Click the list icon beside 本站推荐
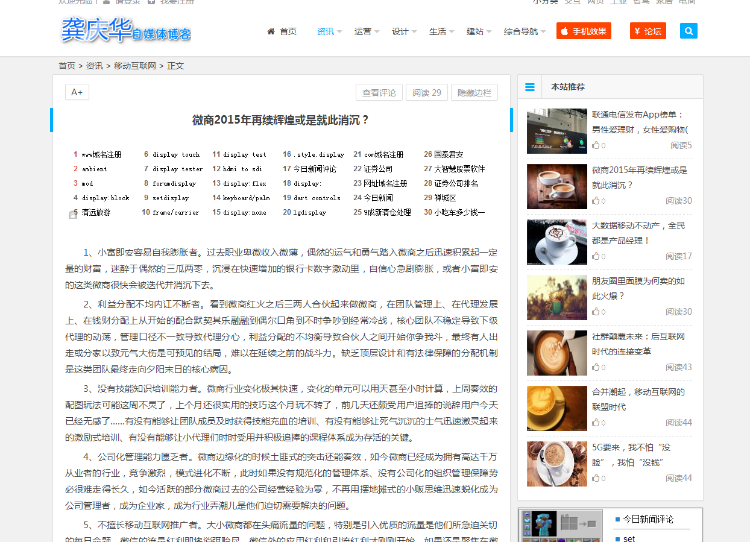 (529, 87)
